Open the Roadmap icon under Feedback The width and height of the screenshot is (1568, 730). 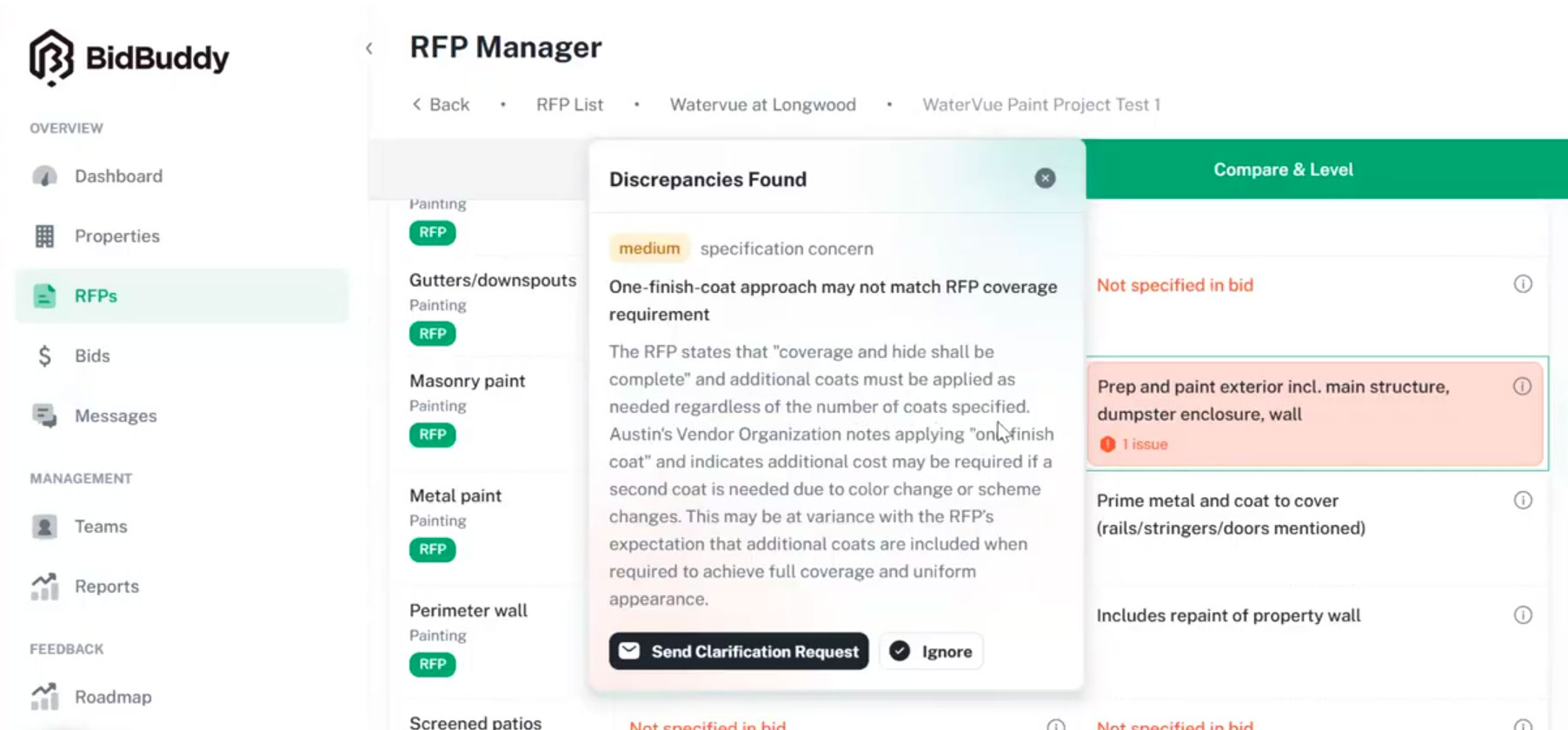[x=44, y=696]
